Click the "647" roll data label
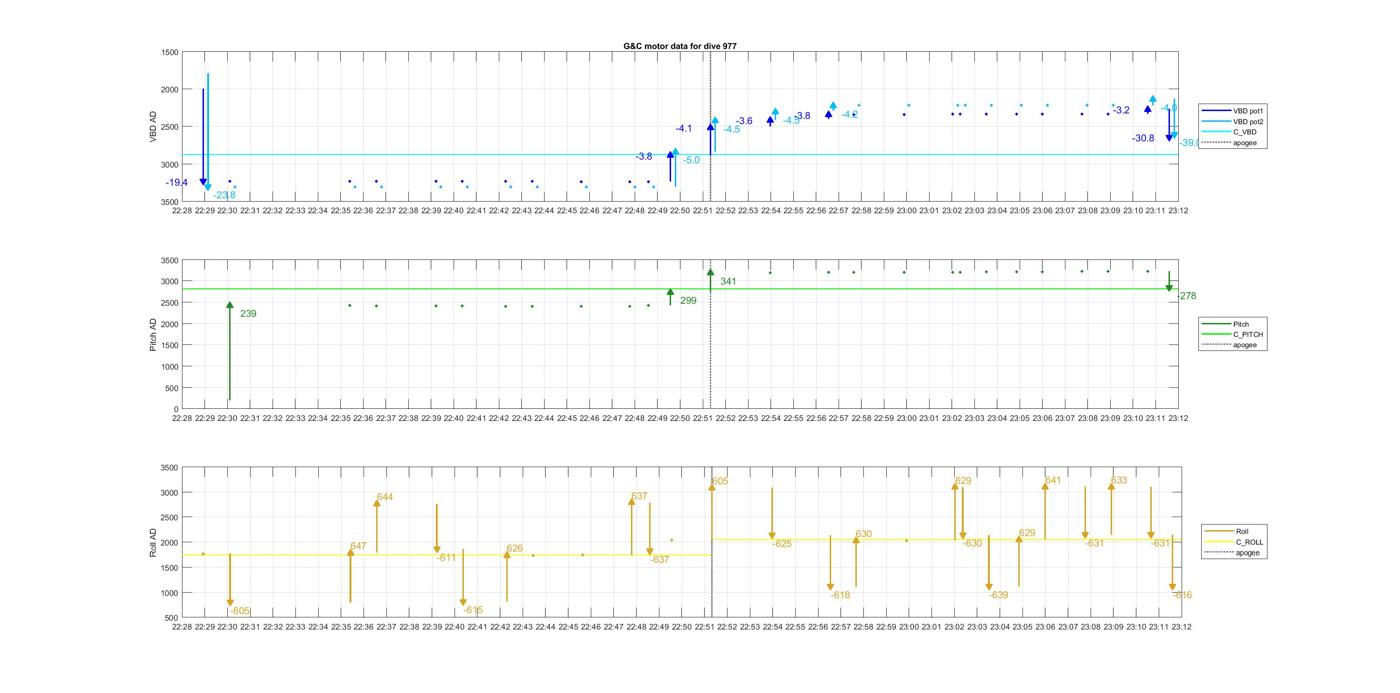This screenshot has width=1400, height=693. (x=358, y=546)
